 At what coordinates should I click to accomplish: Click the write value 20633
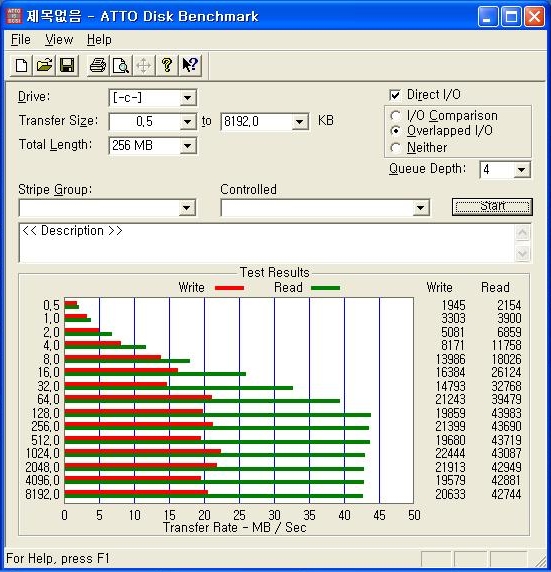coord(450,494)
